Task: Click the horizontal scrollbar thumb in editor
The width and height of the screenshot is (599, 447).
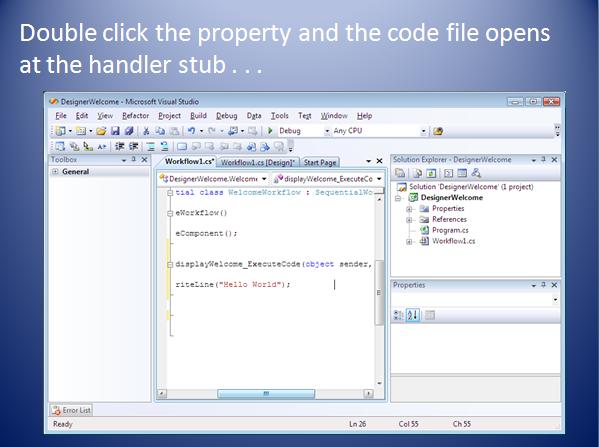Action: tap(266, 394)
